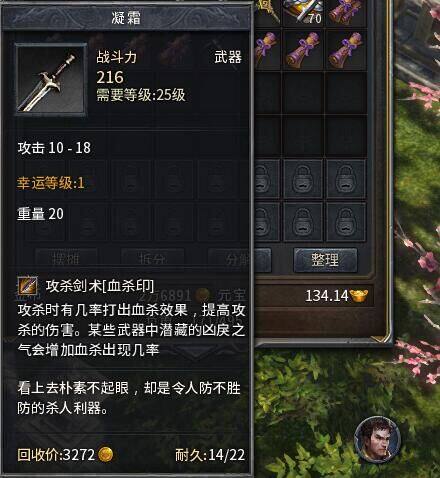Open the character portrait avatar

pyautogui.click(x=379, y=439)
